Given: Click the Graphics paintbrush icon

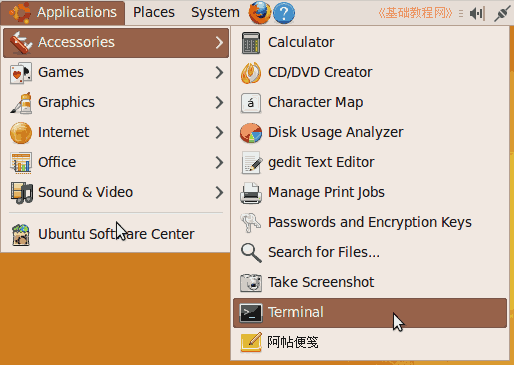Looking at the screenshot, I should tap(21, 103).
